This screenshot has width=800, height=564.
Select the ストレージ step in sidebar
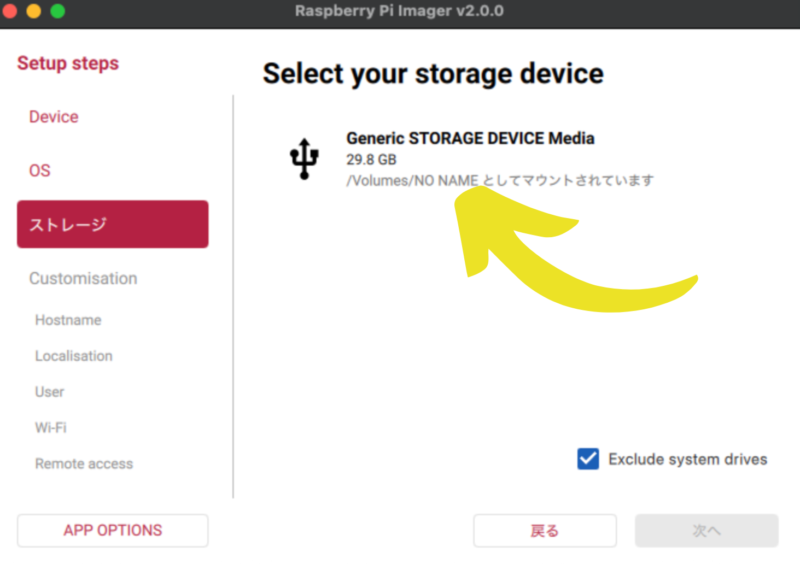pos(112,224)
